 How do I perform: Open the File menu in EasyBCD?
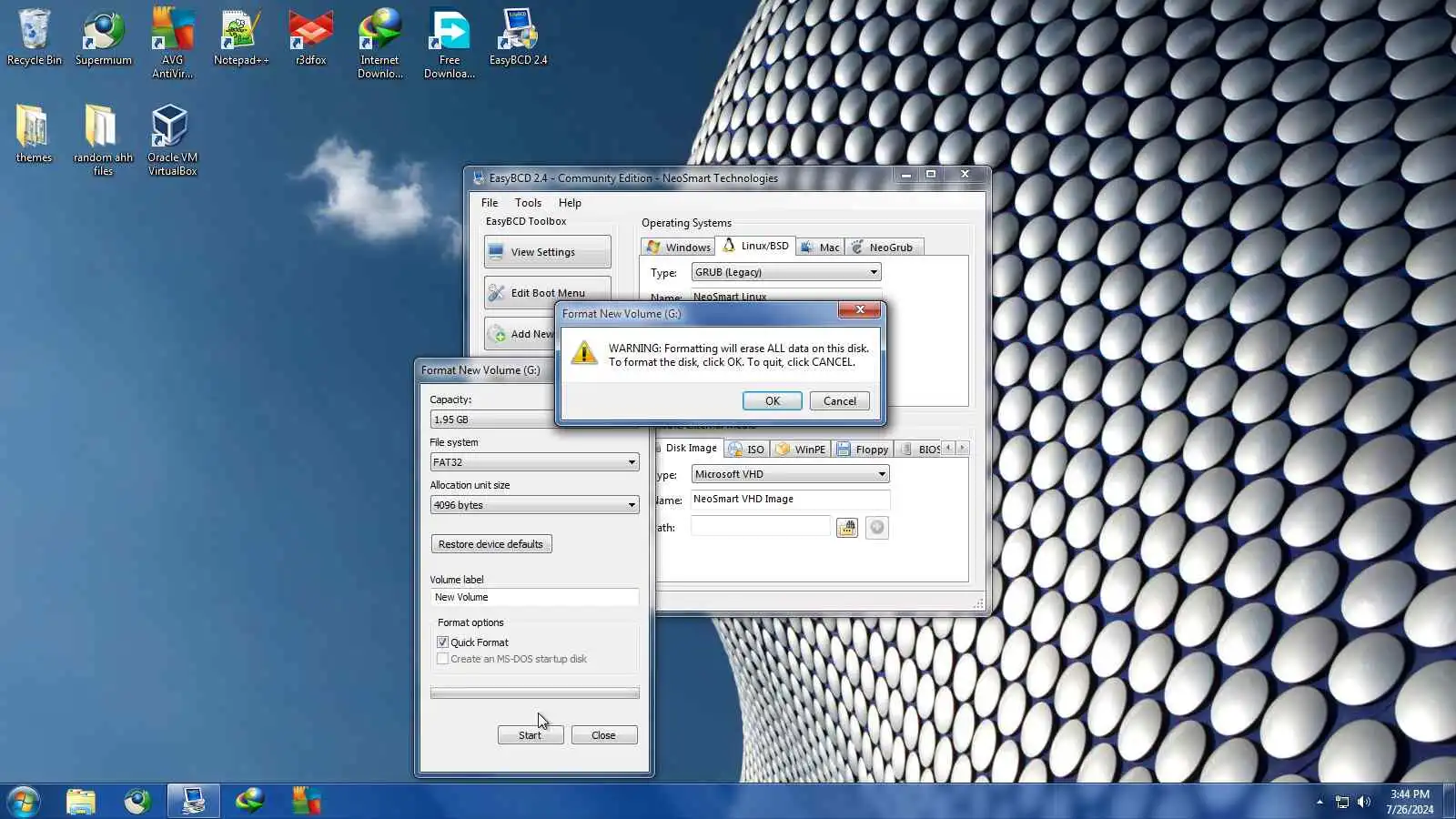point(490,203)
